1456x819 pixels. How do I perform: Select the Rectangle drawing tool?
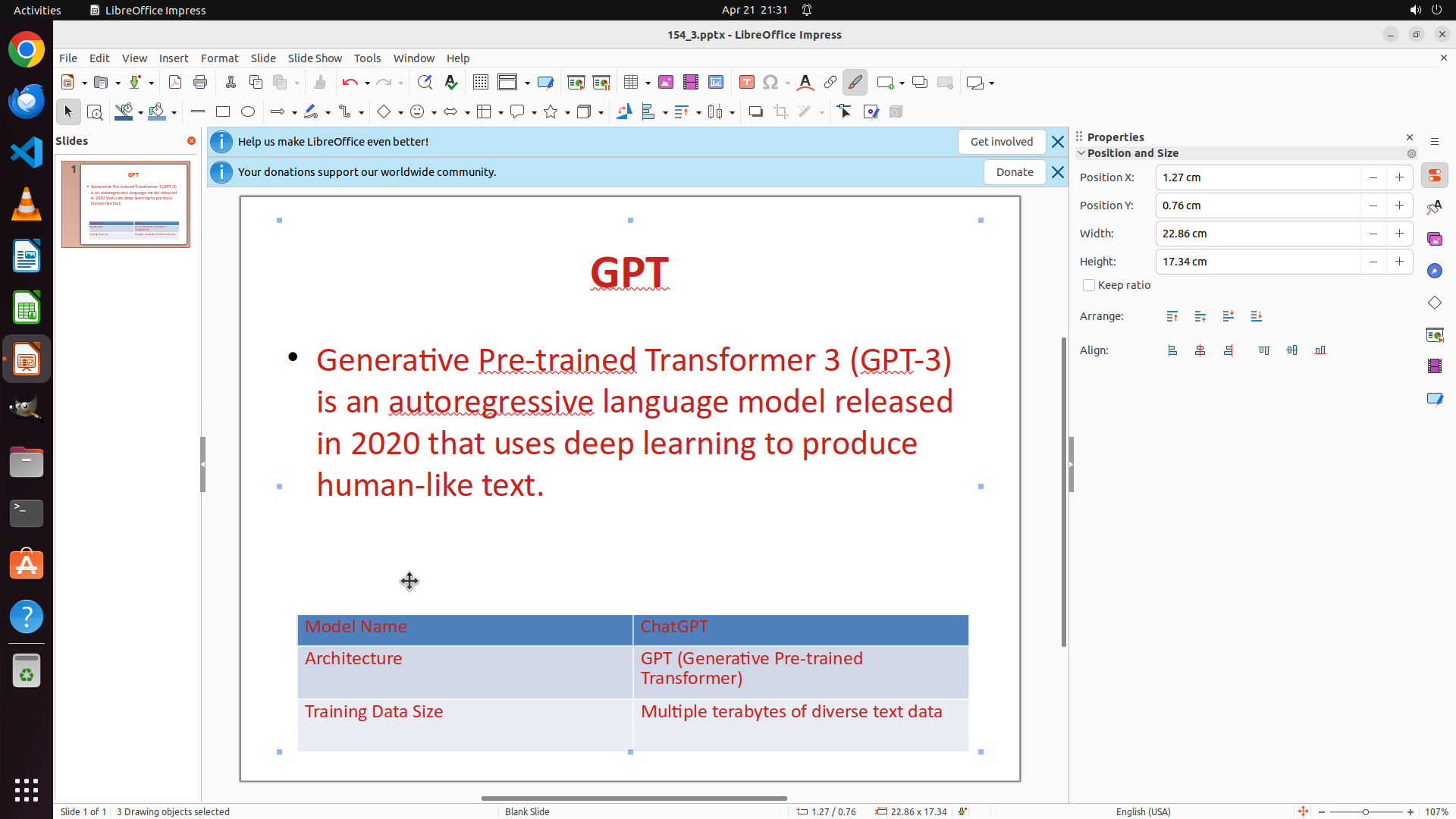pos(223,112)
